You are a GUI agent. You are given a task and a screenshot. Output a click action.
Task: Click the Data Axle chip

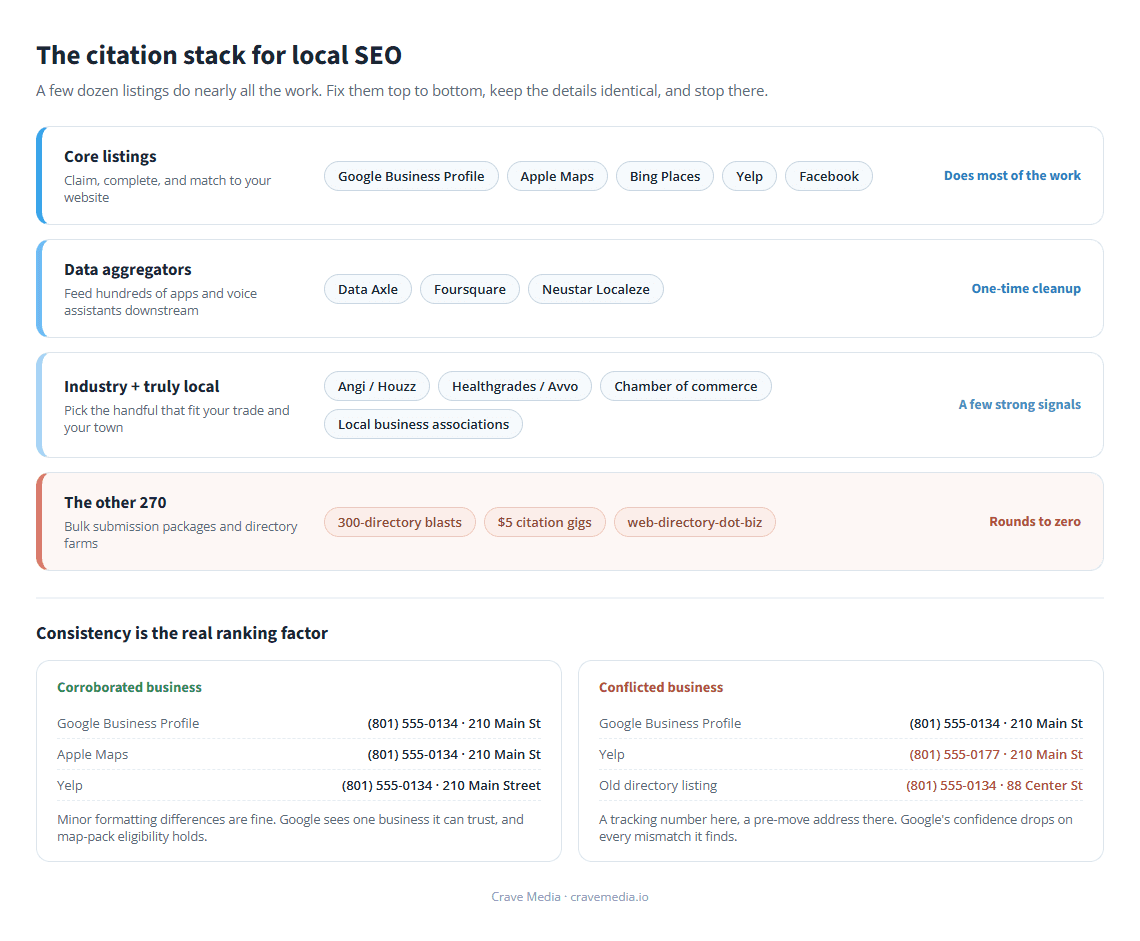(368, 289)
